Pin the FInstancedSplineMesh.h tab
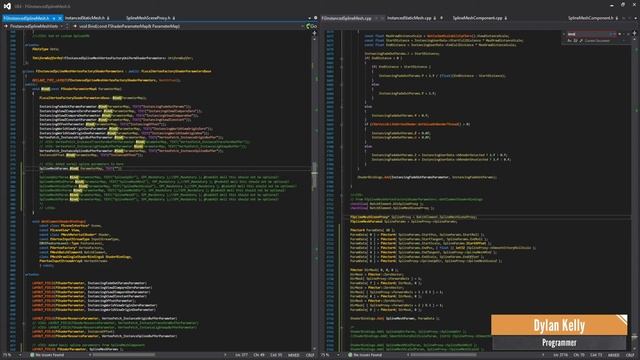The width and height of the screenshot is (640, 360). (54, 18)
